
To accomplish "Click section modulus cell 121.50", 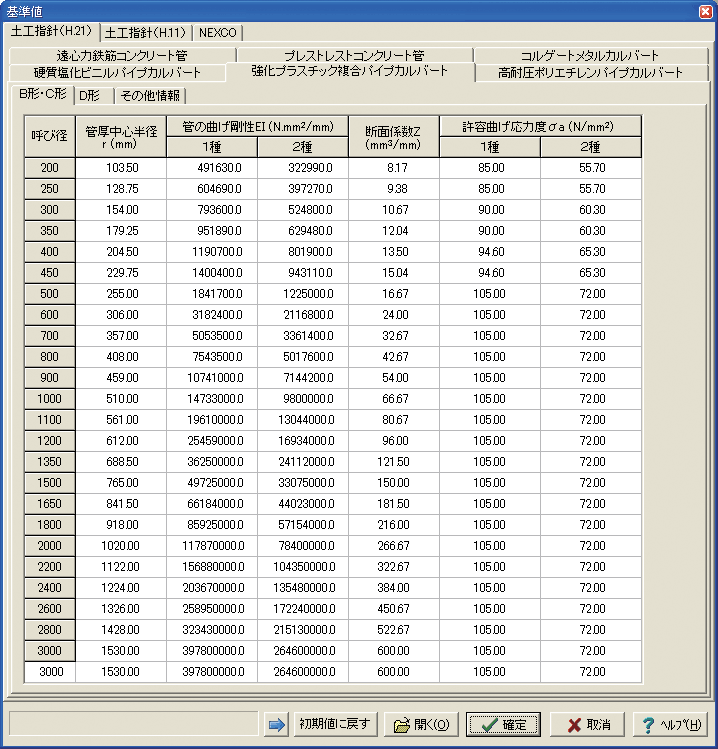I will tap(394, 462).
